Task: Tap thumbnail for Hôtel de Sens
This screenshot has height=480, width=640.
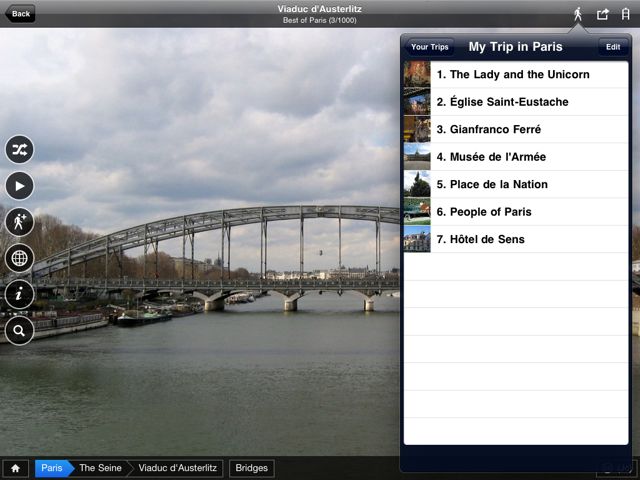Action: coord(417,239)
